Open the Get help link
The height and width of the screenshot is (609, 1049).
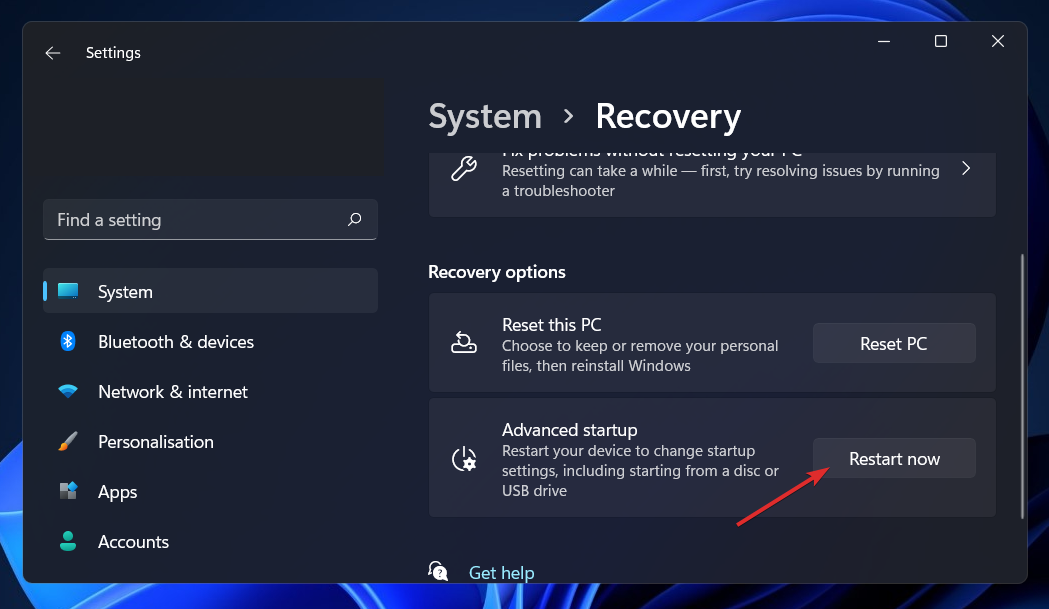pyautogui.click(x=501, y=573)
